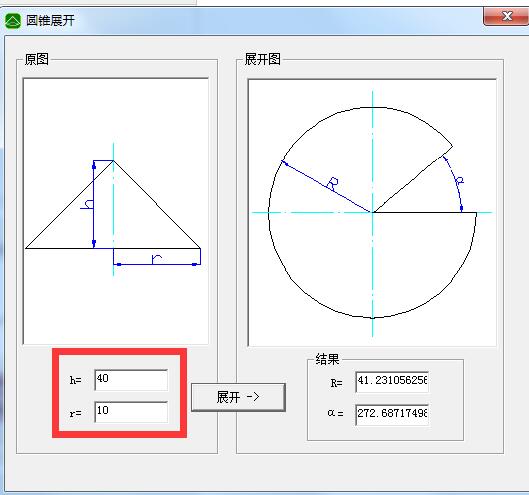
Task: Click the h= label text
Action: tap(76, 380)
